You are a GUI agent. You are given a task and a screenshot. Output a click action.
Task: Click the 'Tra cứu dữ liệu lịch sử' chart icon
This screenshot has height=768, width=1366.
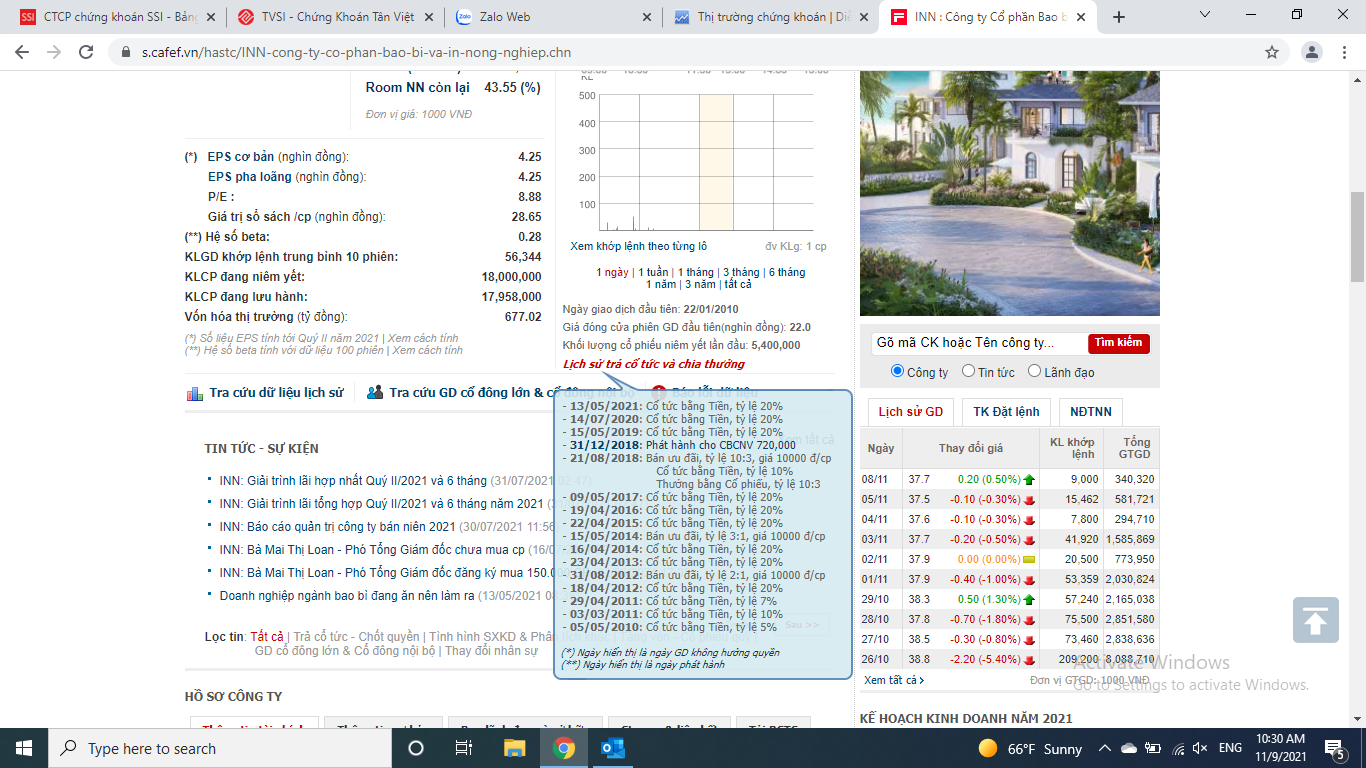[x=195, y=393]
